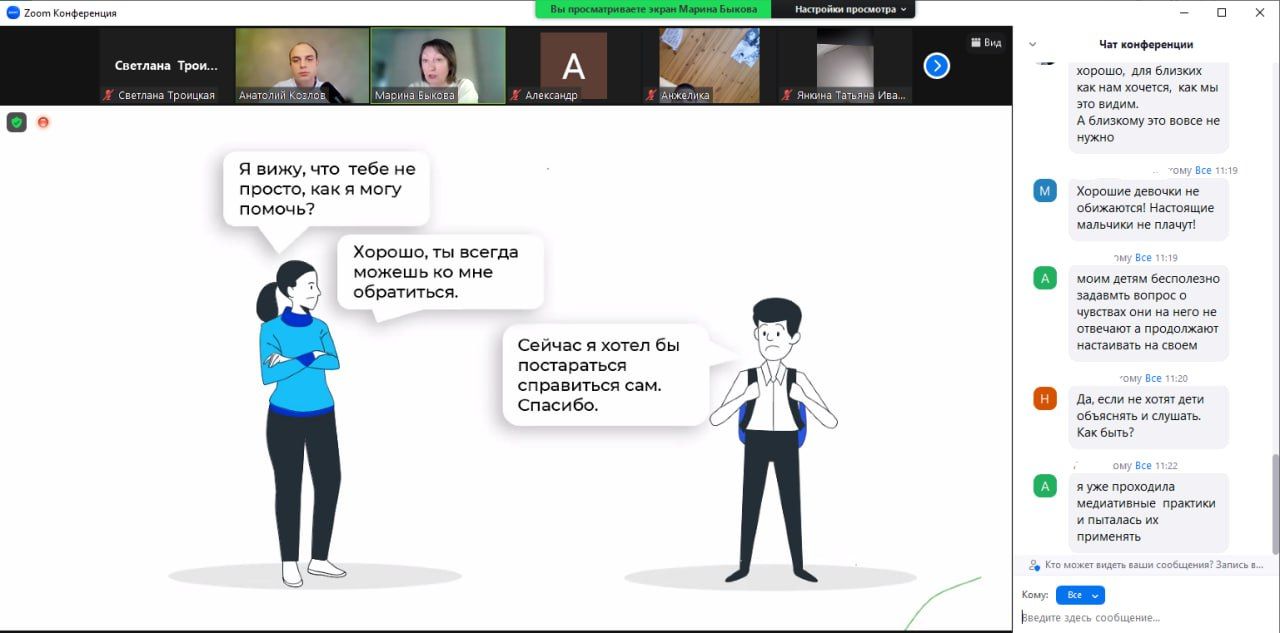The image size is (1280, 633).
Task: Collapse chat panel using header chevron
Action: click(1033, 44)
